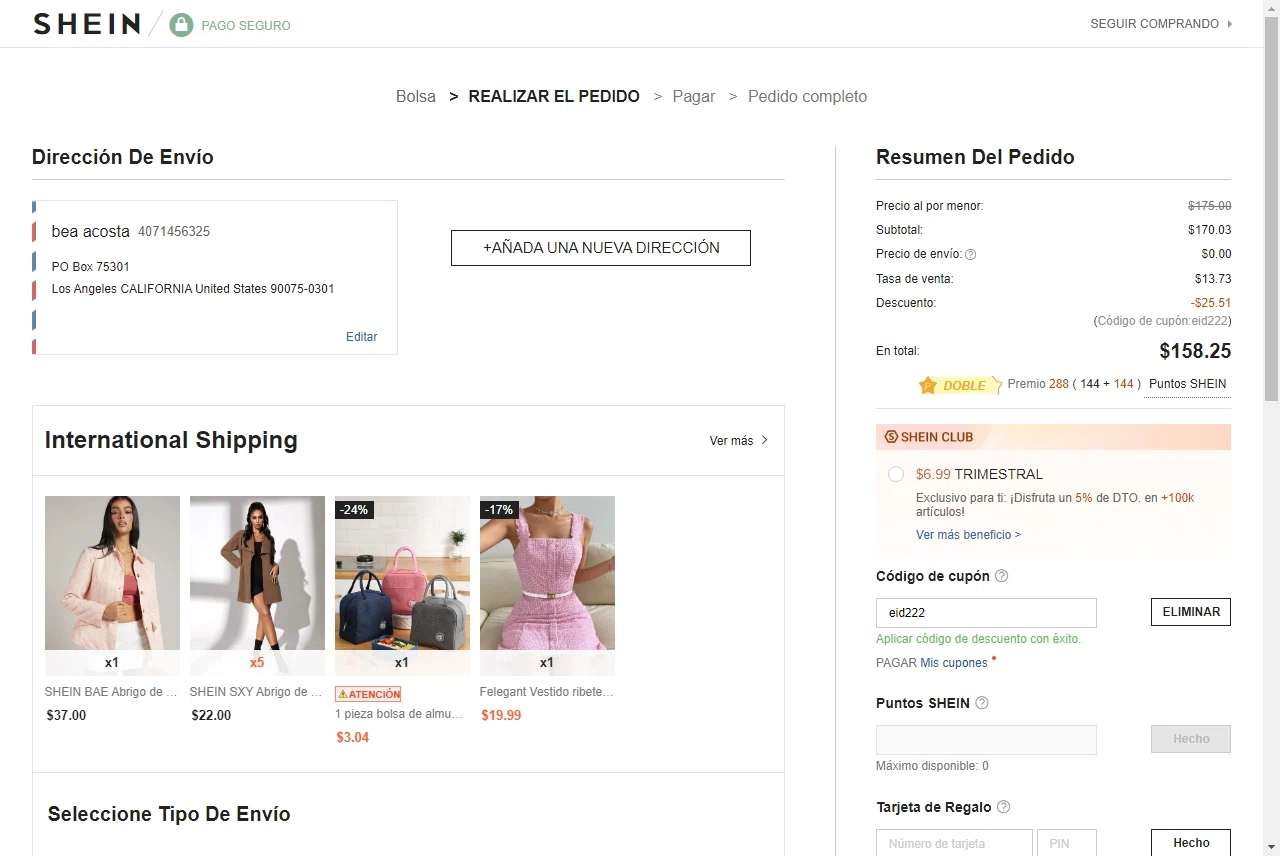Click SEGUIR COMPRANDO arrow link
The width and height of the screenshot is (1280, 856).
click(1161, 24)
